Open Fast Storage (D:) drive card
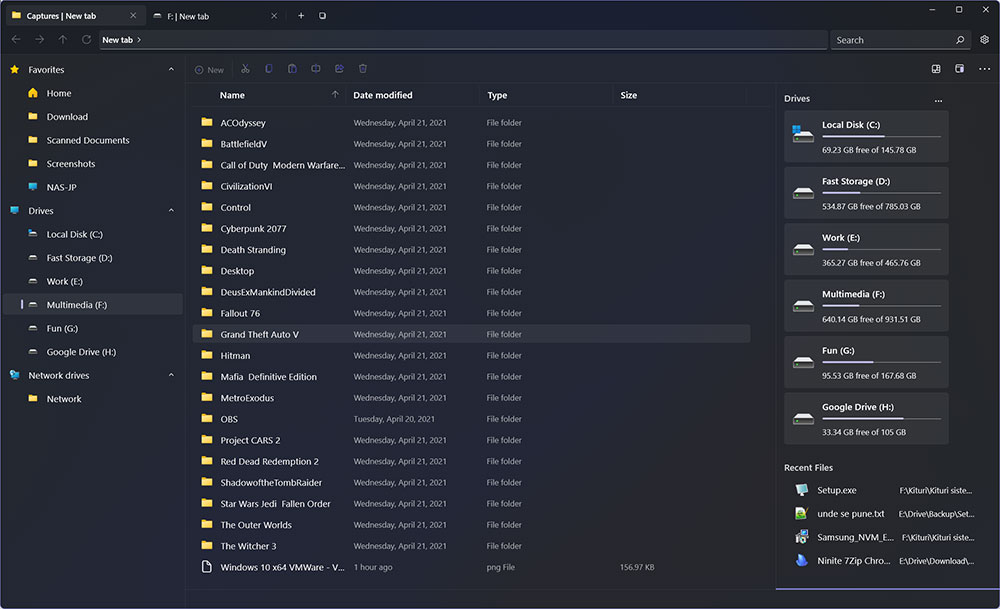This screenshot has width=1000, height=609. point(866,193)
